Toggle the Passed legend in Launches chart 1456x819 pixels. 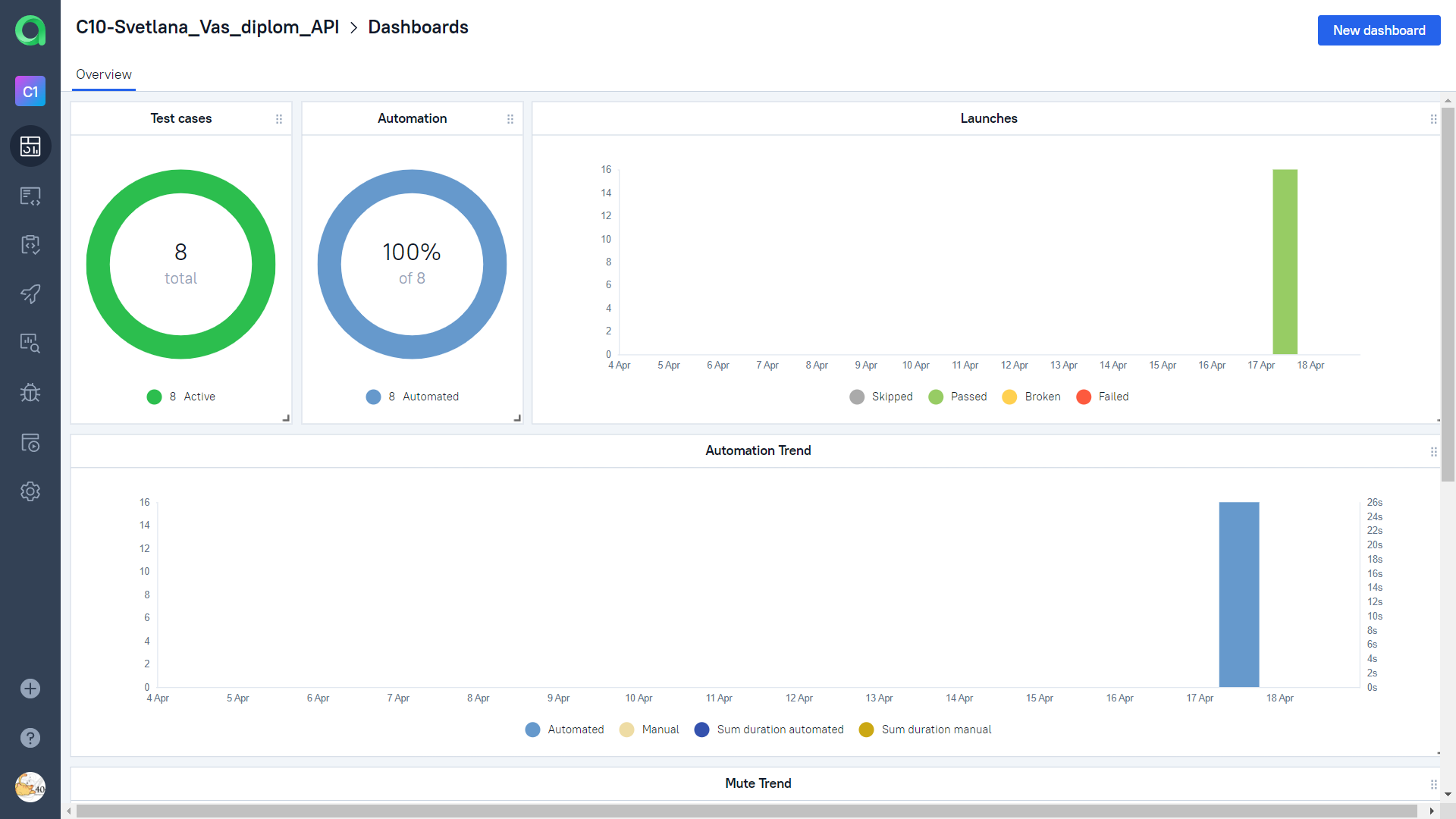(x=958, y=397)
